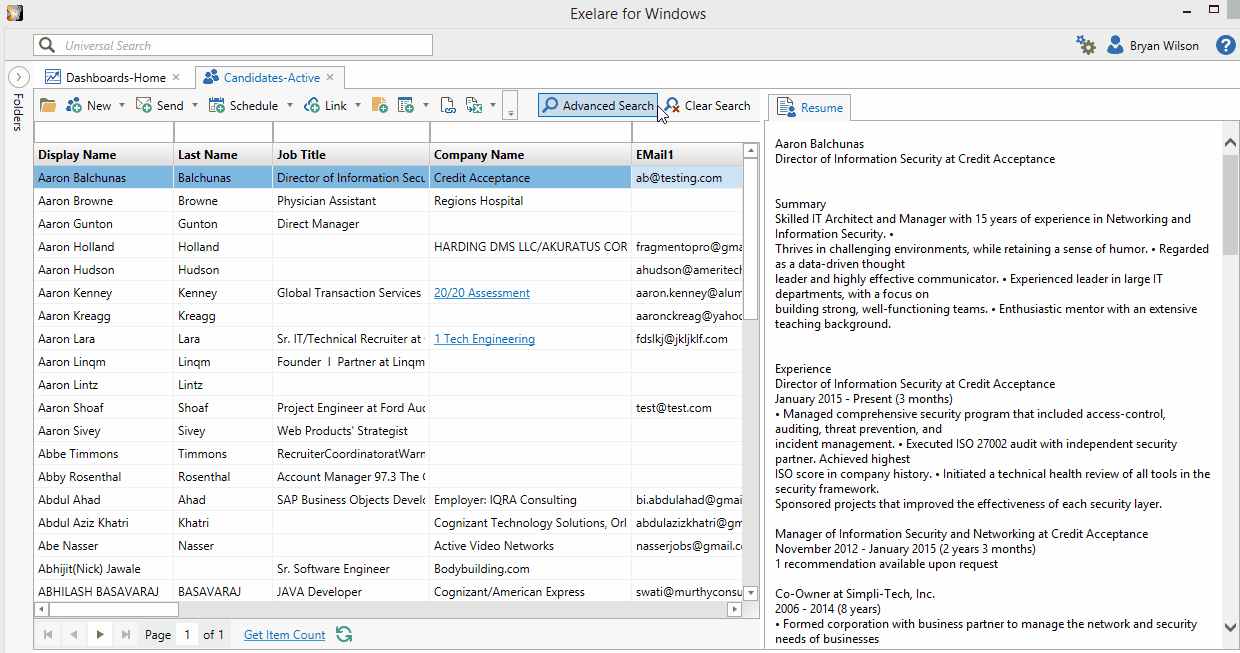
Task: Click the add document icon after Link
Action: 380,105
